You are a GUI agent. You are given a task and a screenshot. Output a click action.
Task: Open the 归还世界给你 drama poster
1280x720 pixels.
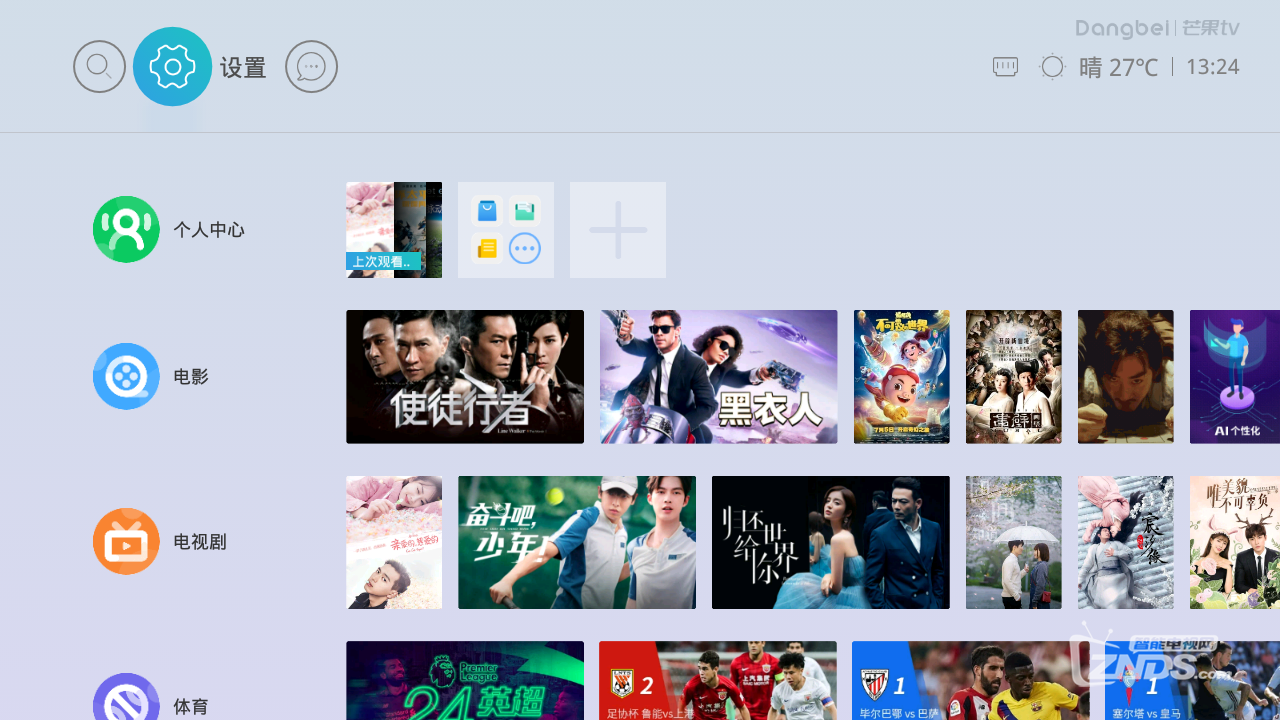click(x=831, y=542)
